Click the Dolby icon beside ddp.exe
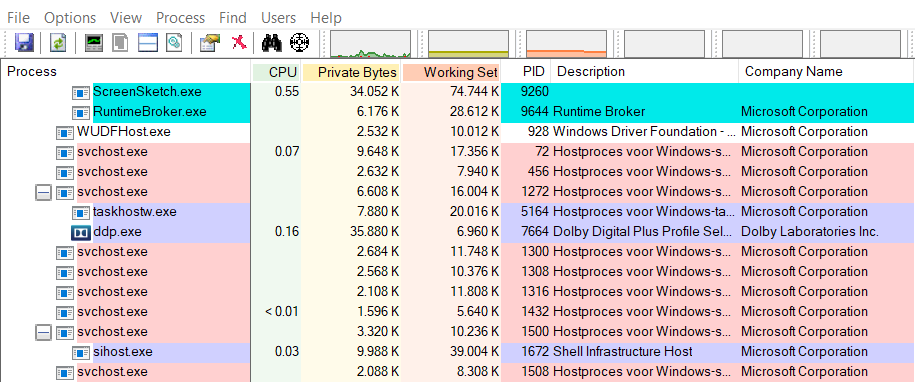915x382 pixels. point(81,232)
